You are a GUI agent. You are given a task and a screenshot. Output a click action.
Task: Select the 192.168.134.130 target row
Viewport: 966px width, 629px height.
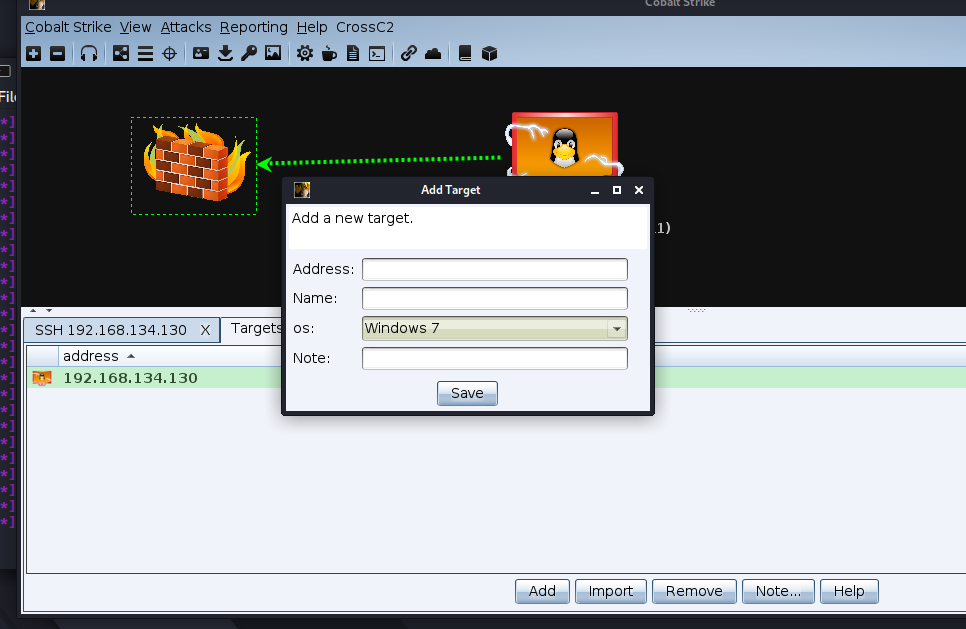(x=496, y=378)
